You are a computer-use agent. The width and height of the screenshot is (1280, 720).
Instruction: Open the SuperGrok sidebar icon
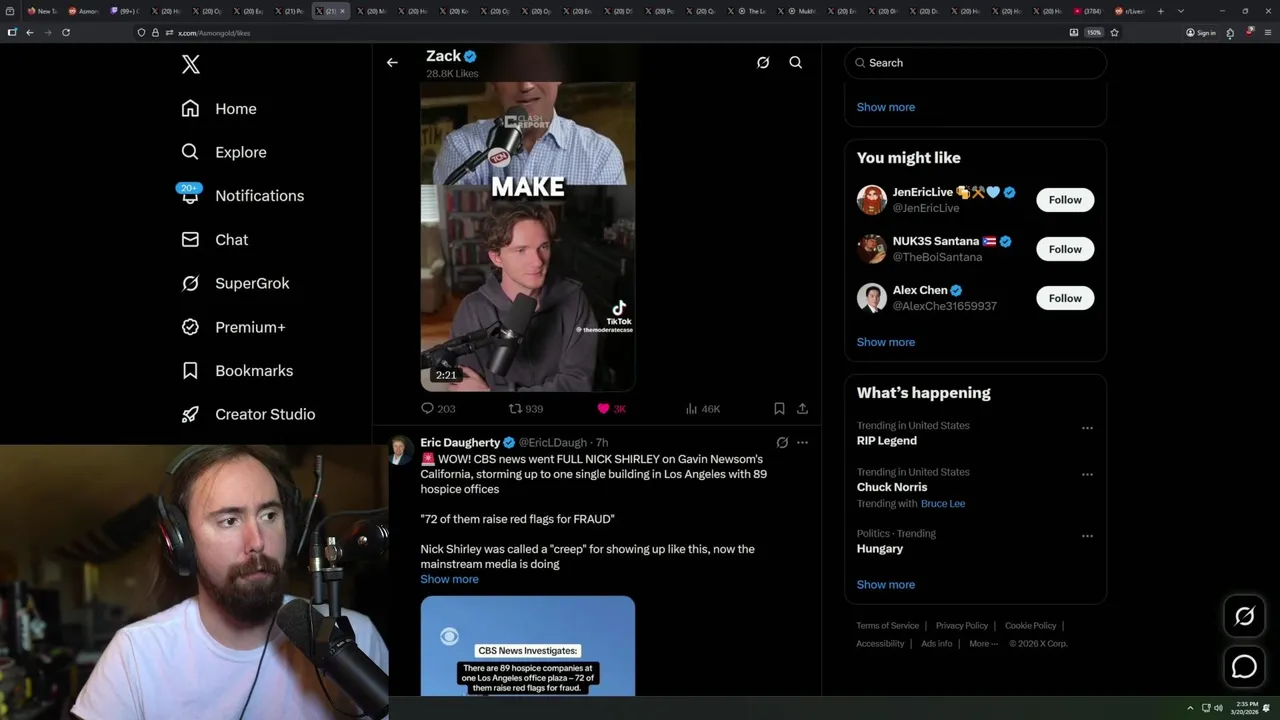[x=190, y=283]
